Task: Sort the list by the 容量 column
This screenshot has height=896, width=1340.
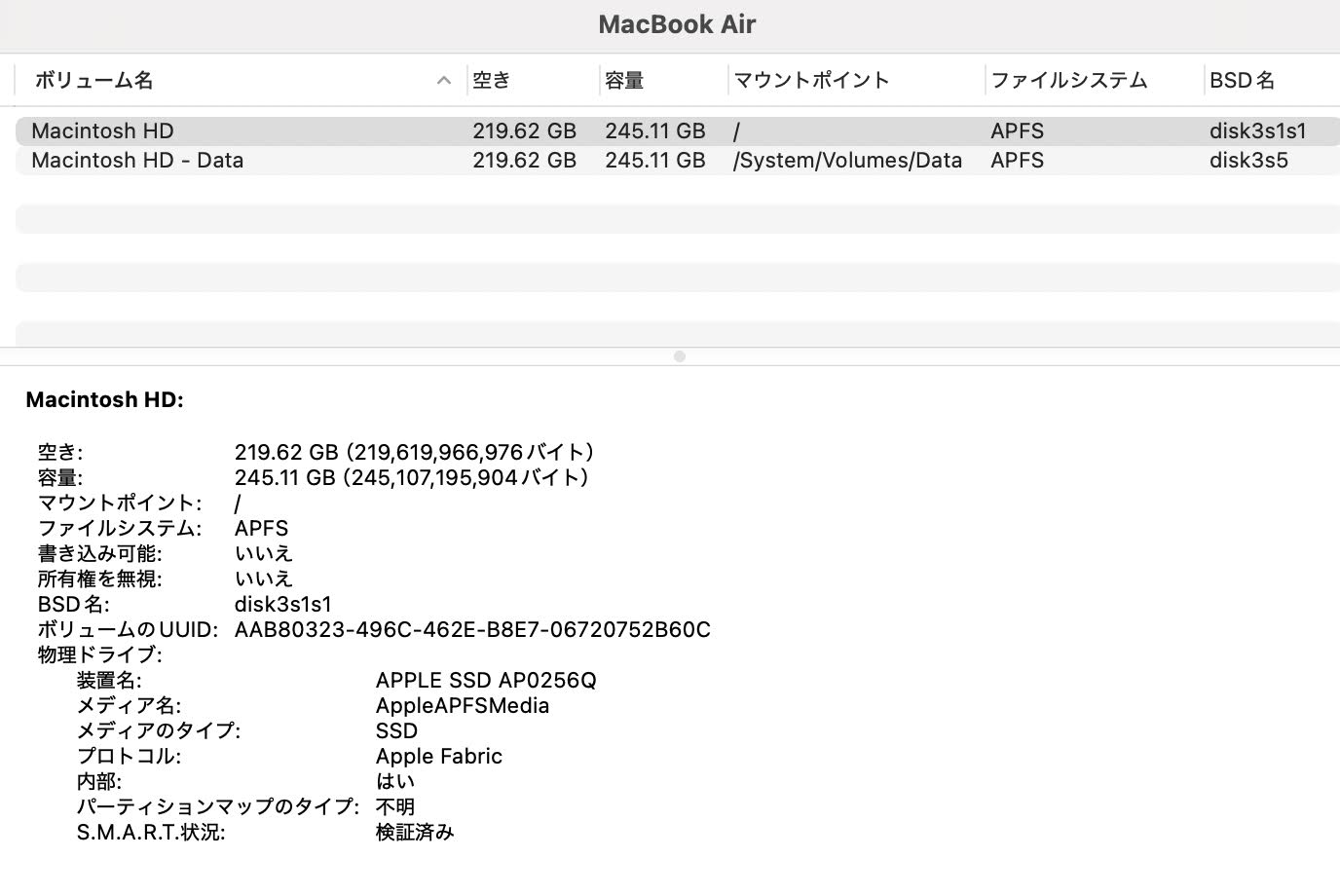Action: (624, 81)
